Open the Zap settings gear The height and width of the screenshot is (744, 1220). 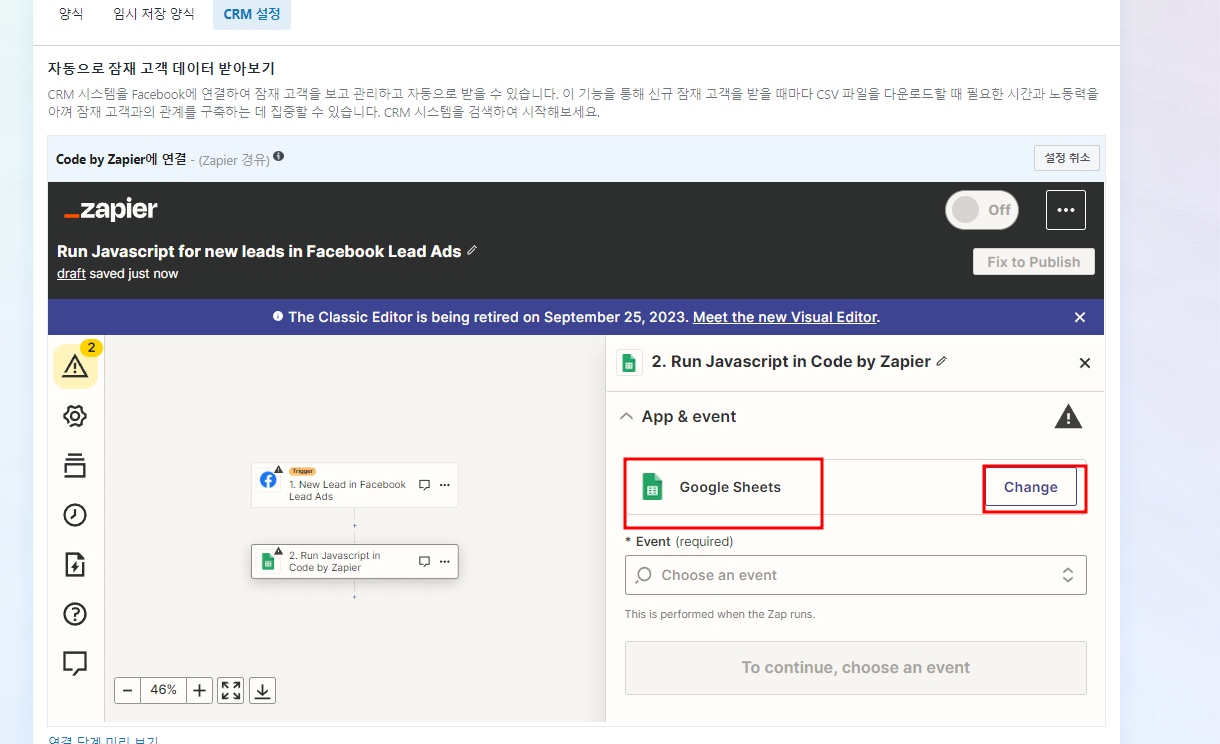(x=75, y=416)
